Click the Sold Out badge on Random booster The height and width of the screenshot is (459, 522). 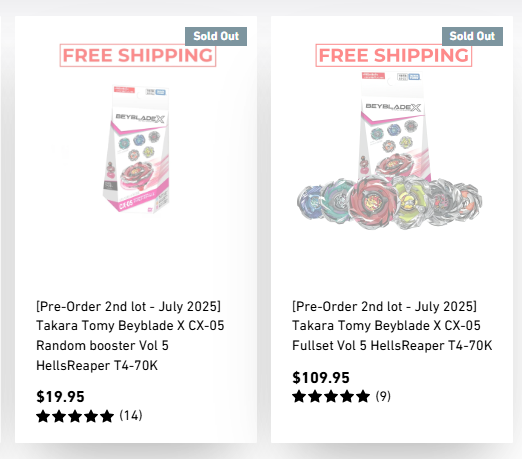tap(216, 36)
